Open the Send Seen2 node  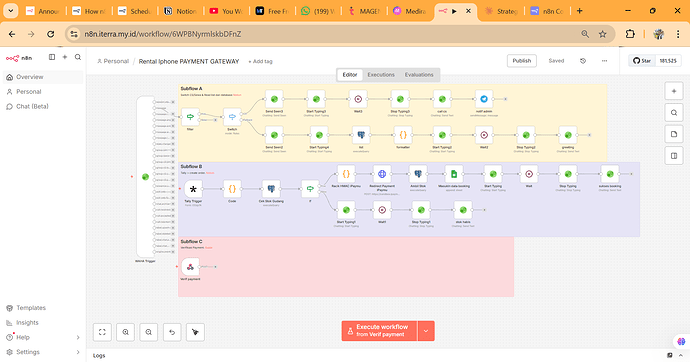pyautogui.click(x=274, y=135)
